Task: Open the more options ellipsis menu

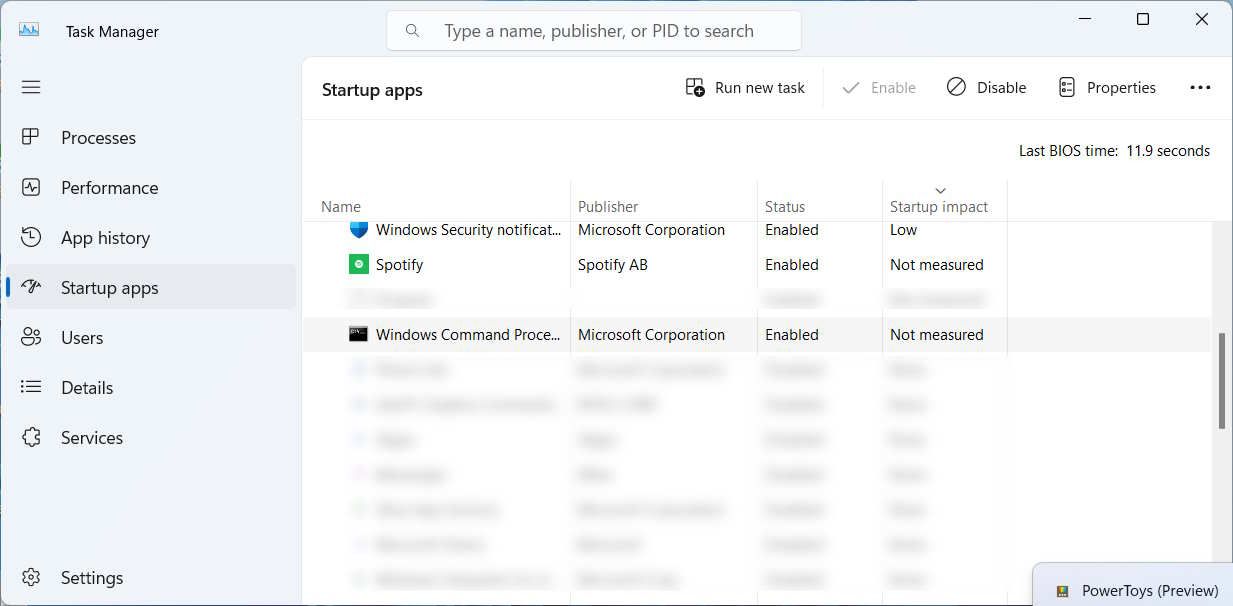Action: 1199,87
